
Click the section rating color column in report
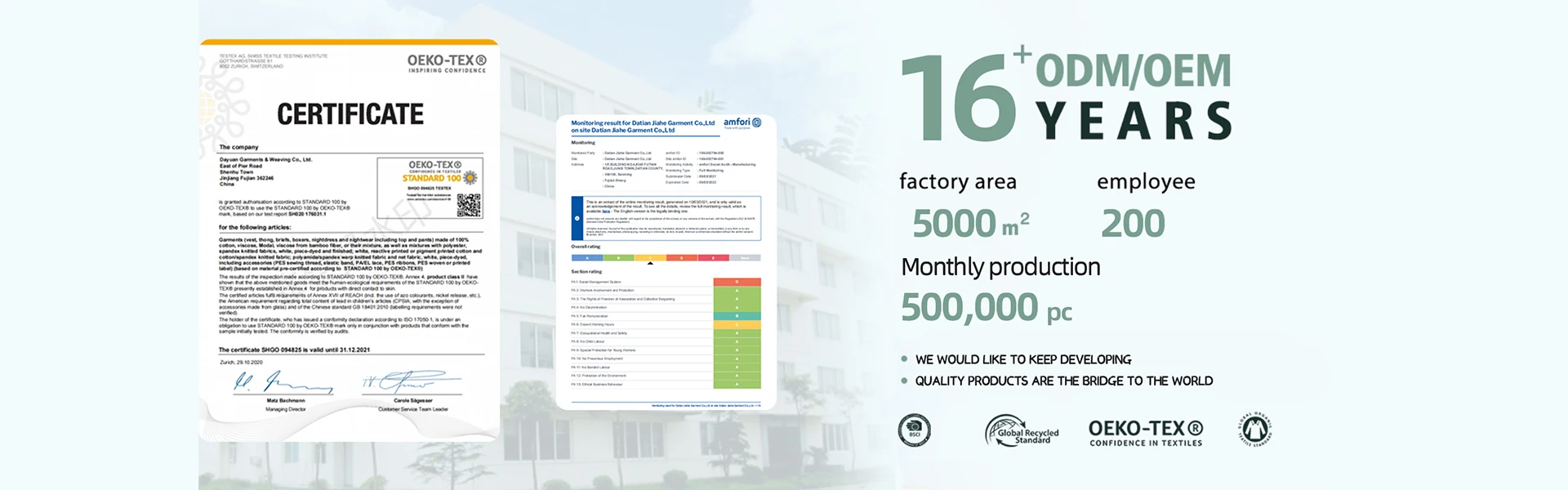[x=737, y=333]
